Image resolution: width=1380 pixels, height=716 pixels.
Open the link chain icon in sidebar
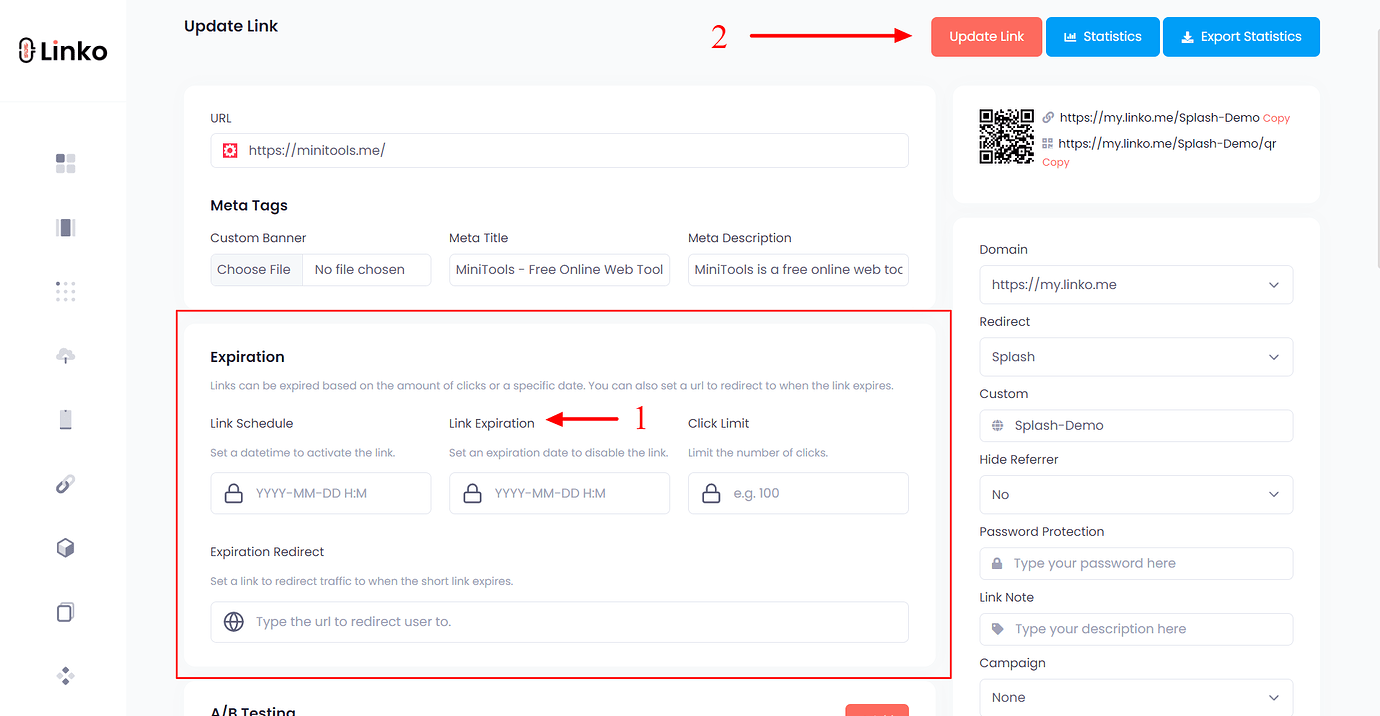(x=64, y=483)
